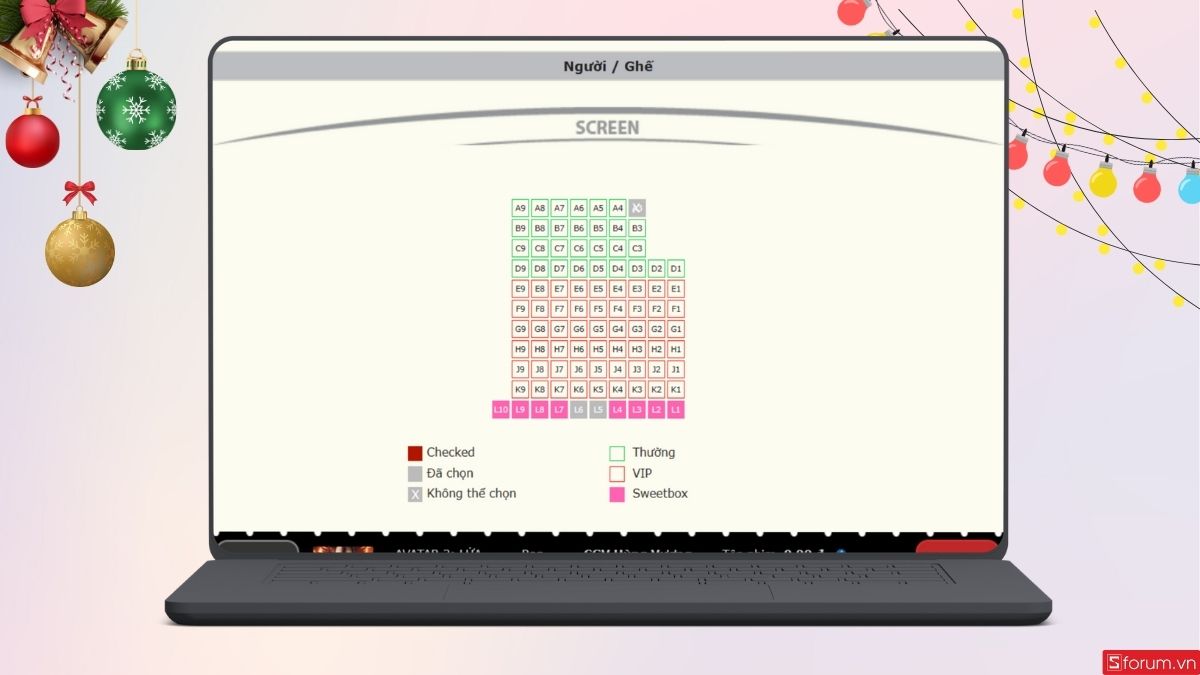The width and height of the screenshot is (1200, 675).
Task: Pick VIP seat G4
Action: pyautogui.click(x=618, y=329)
